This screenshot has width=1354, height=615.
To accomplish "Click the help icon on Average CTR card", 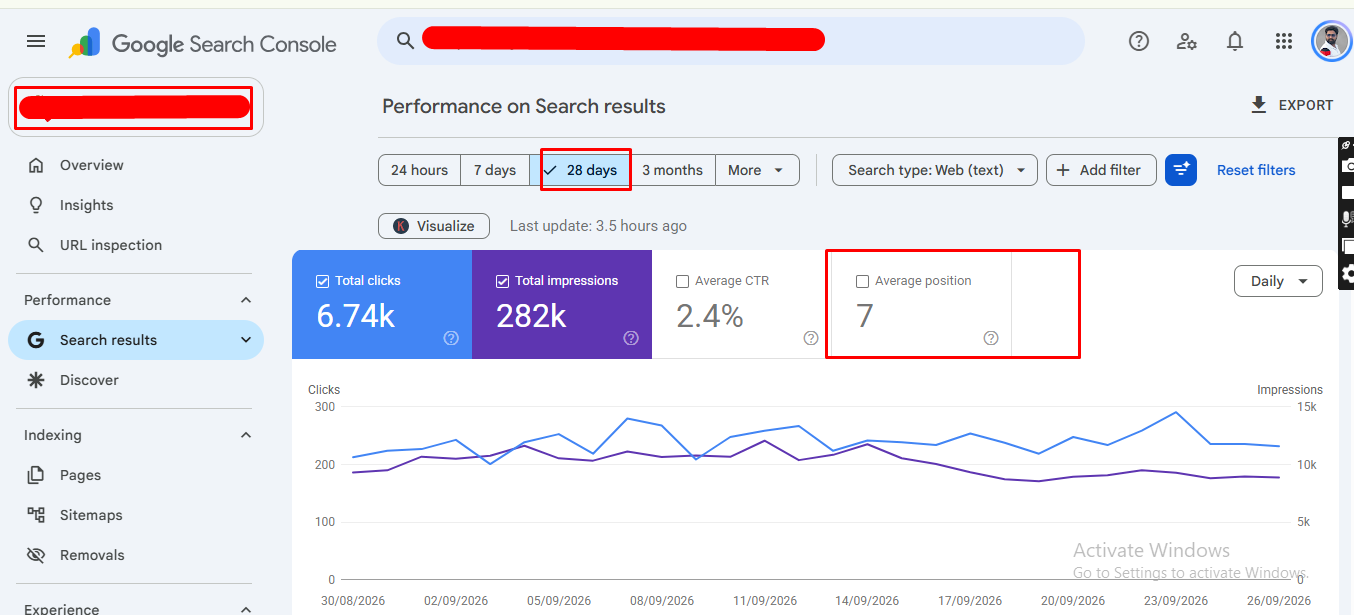I will pyautogui.click(x=811, y=338).
